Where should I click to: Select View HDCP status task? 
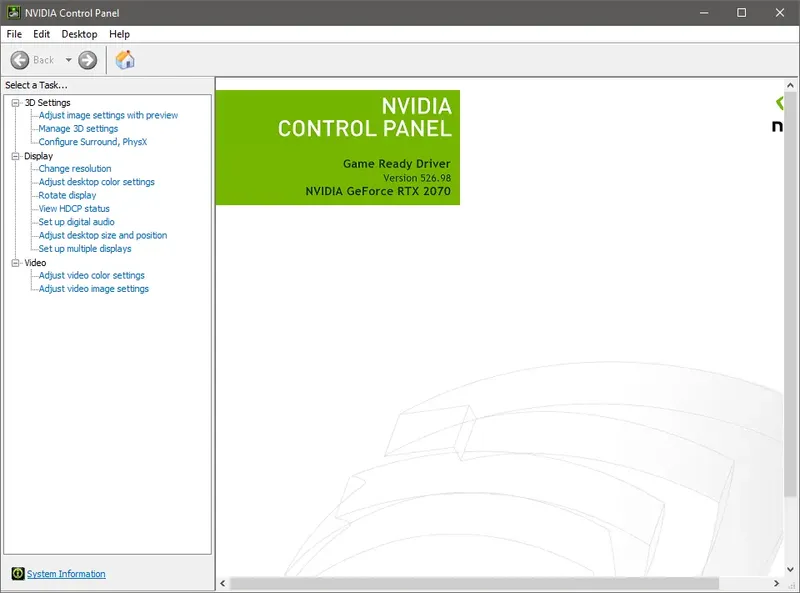(74, 208)
